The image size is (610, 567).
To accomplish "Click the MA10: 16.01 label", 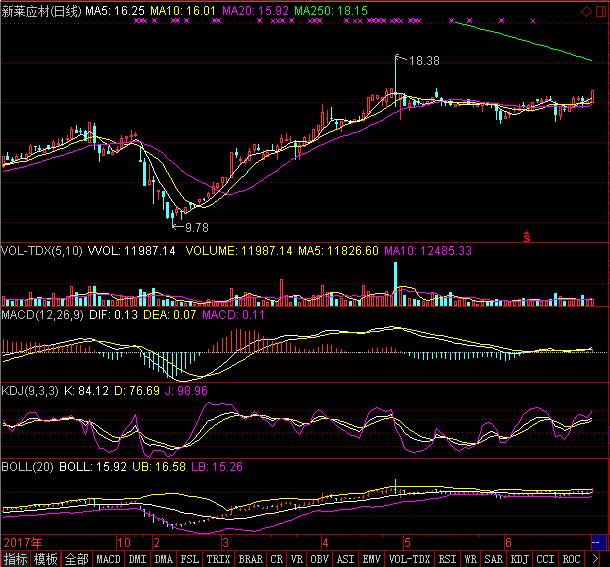I will pyautogui.click(x=183, y=11).
